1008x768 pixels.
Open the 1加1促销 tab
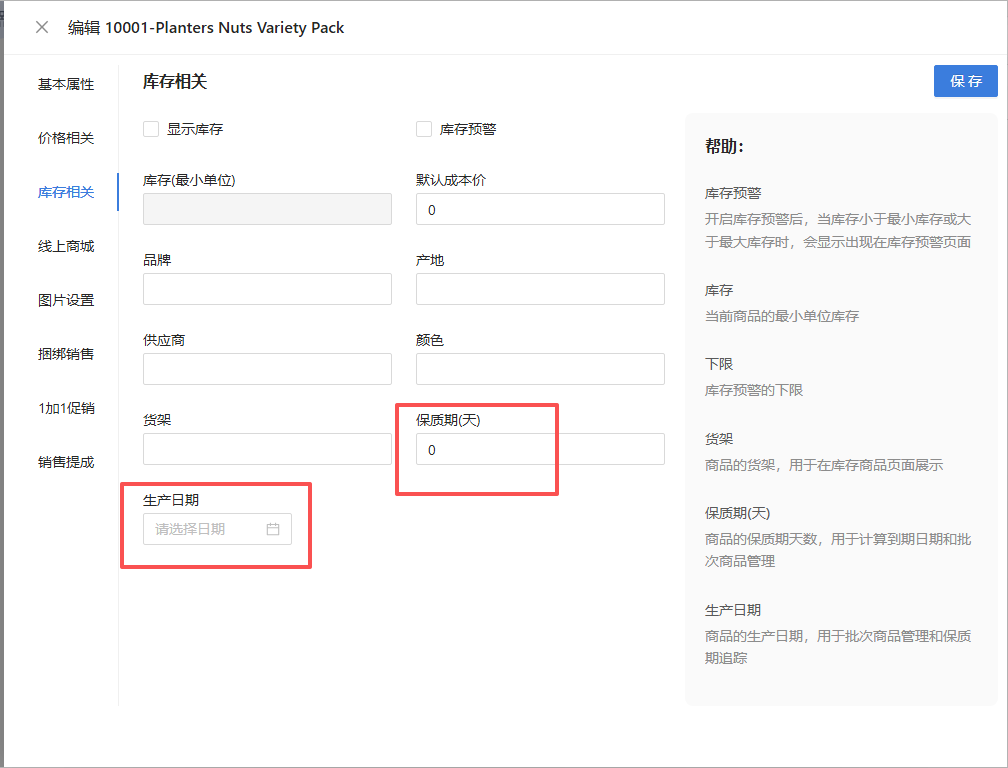pyautogui.click(x=66, y=408)
